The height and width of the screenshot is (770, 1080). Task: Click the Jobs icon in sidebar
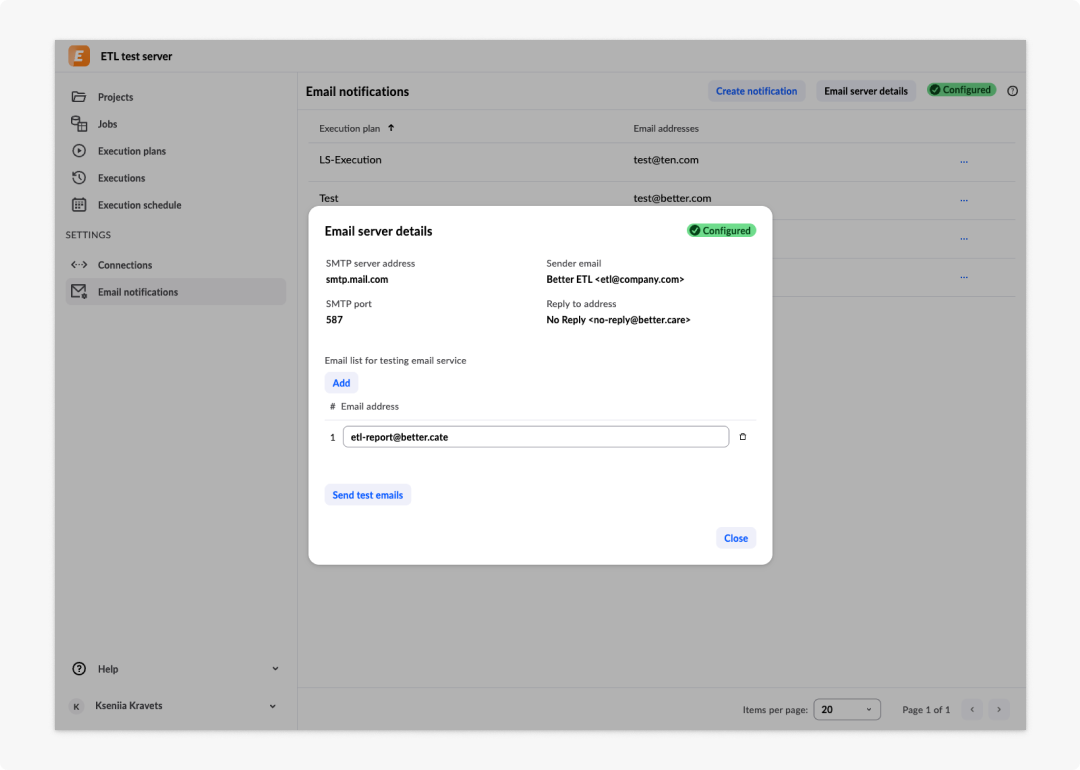click(x=79, y=123)
